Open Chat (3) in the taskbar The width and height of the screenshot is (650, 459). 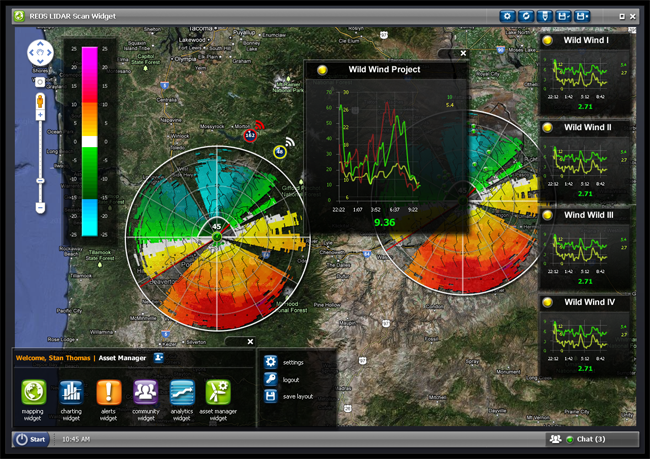click(x=591, y=439)
